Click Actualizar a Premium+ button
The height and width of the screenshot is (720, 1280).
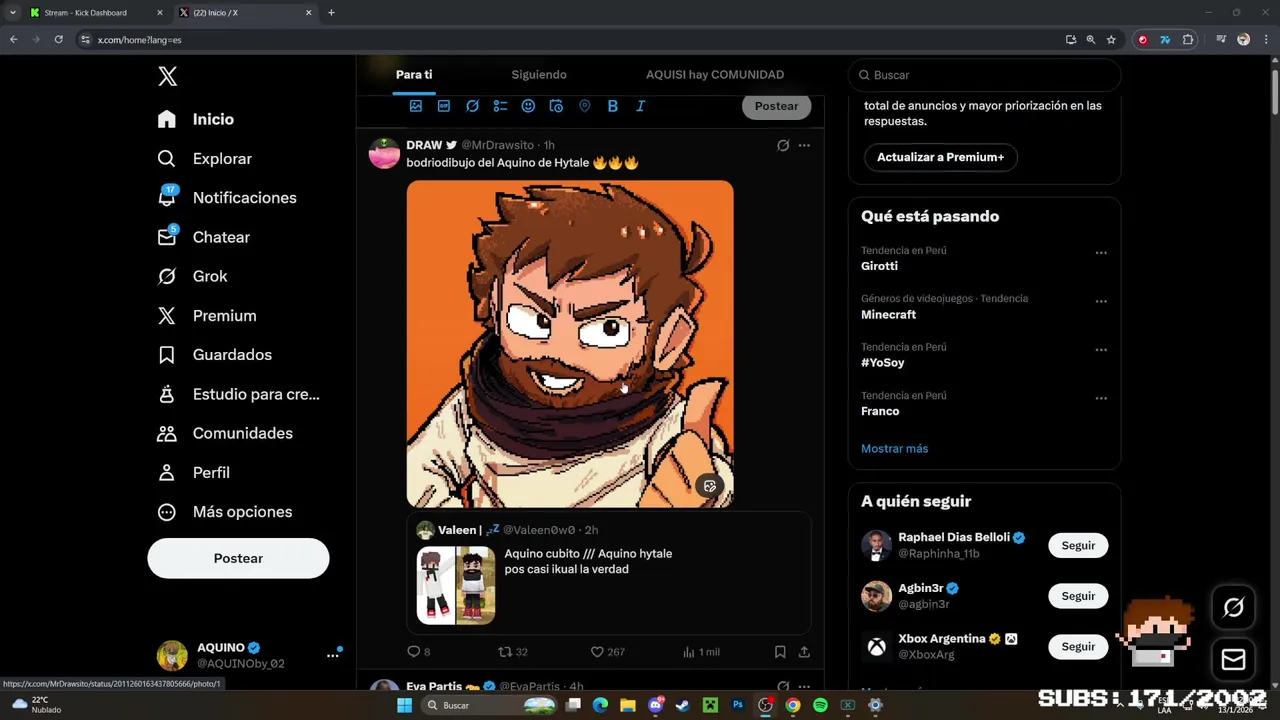[x=940, y=157]
